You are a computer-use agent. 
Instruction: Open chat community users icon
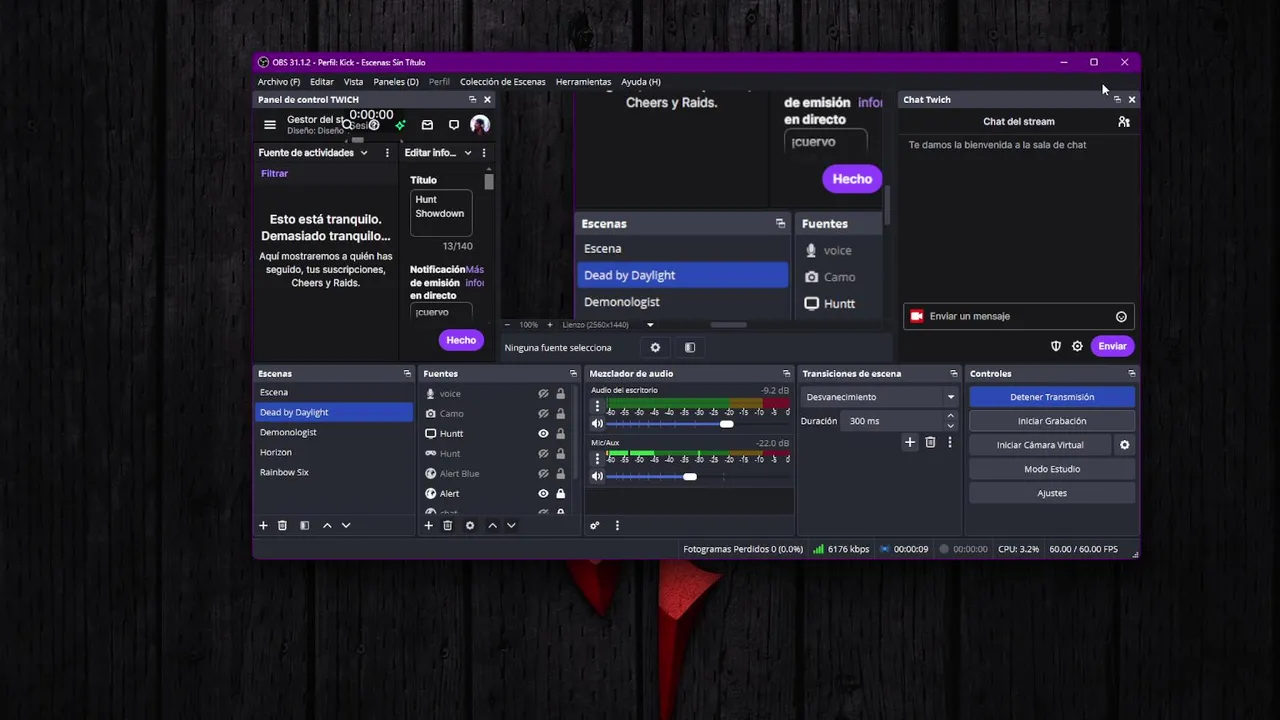(x=1124, y=121)
